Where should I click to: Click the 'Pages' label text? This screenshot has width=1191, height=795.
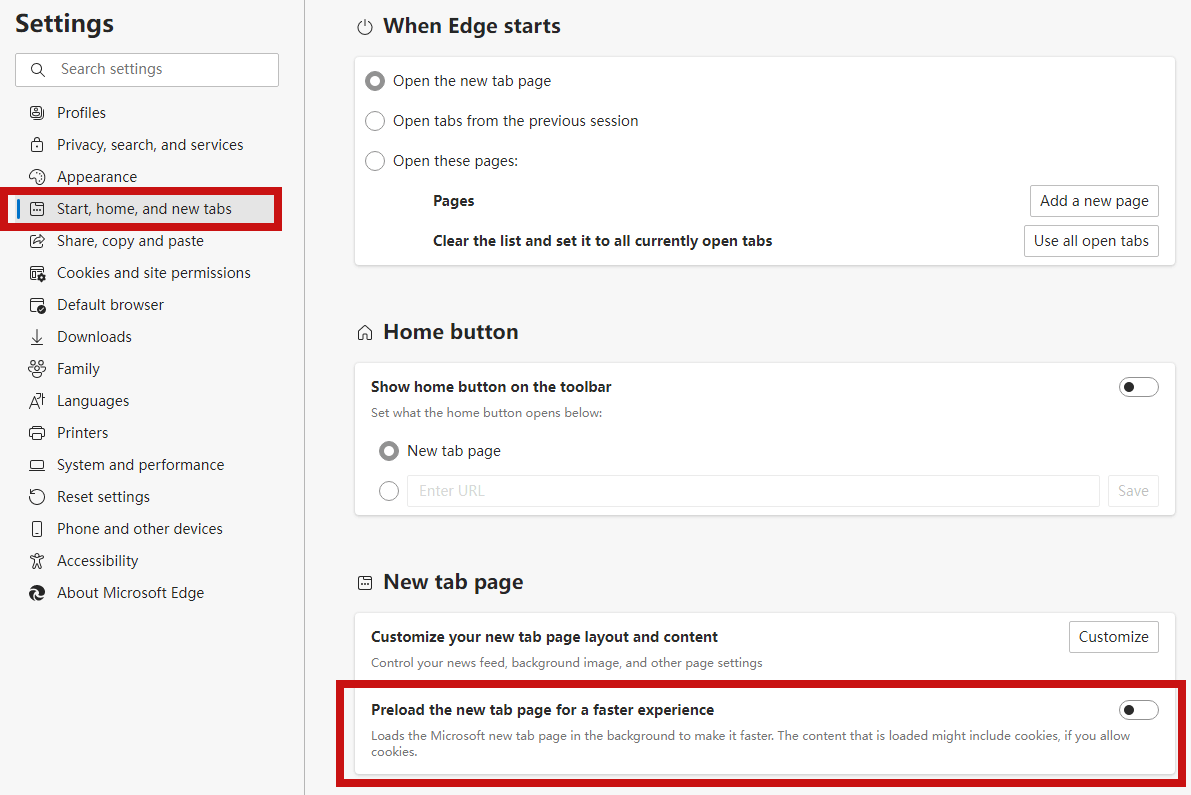453,201
